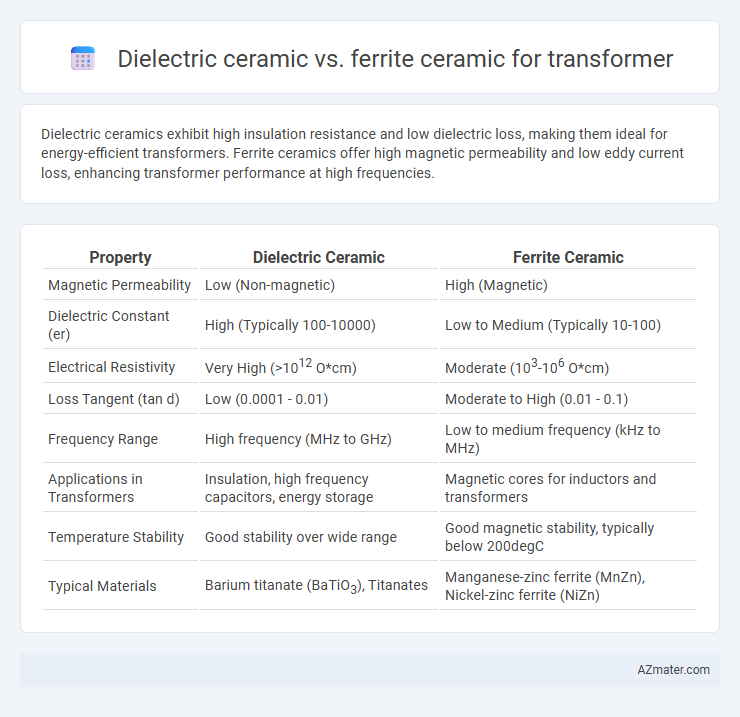The image size is (740, 717).
Task: Click the 'Property' column header
Action: [120, 257]
